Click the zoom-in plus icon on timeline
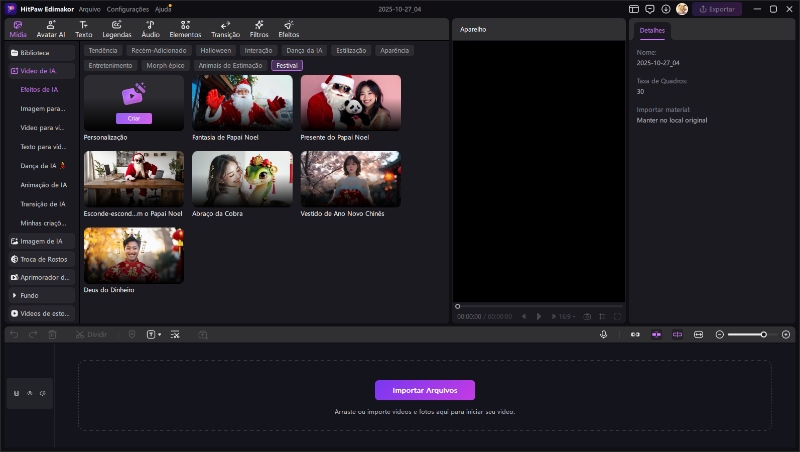 (x=787, y=334)
